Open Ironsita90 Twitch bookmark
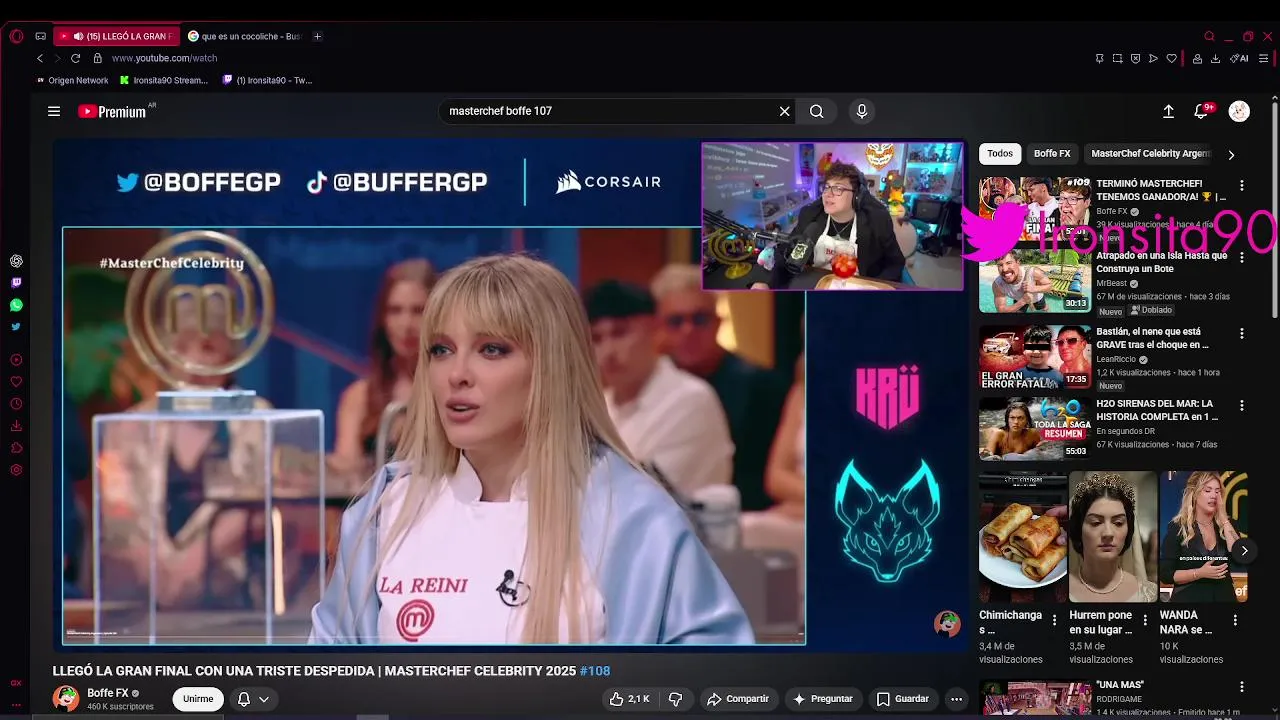Image resolution: width=1280 pixels, height=720 pixels. (x=267, y=80)
